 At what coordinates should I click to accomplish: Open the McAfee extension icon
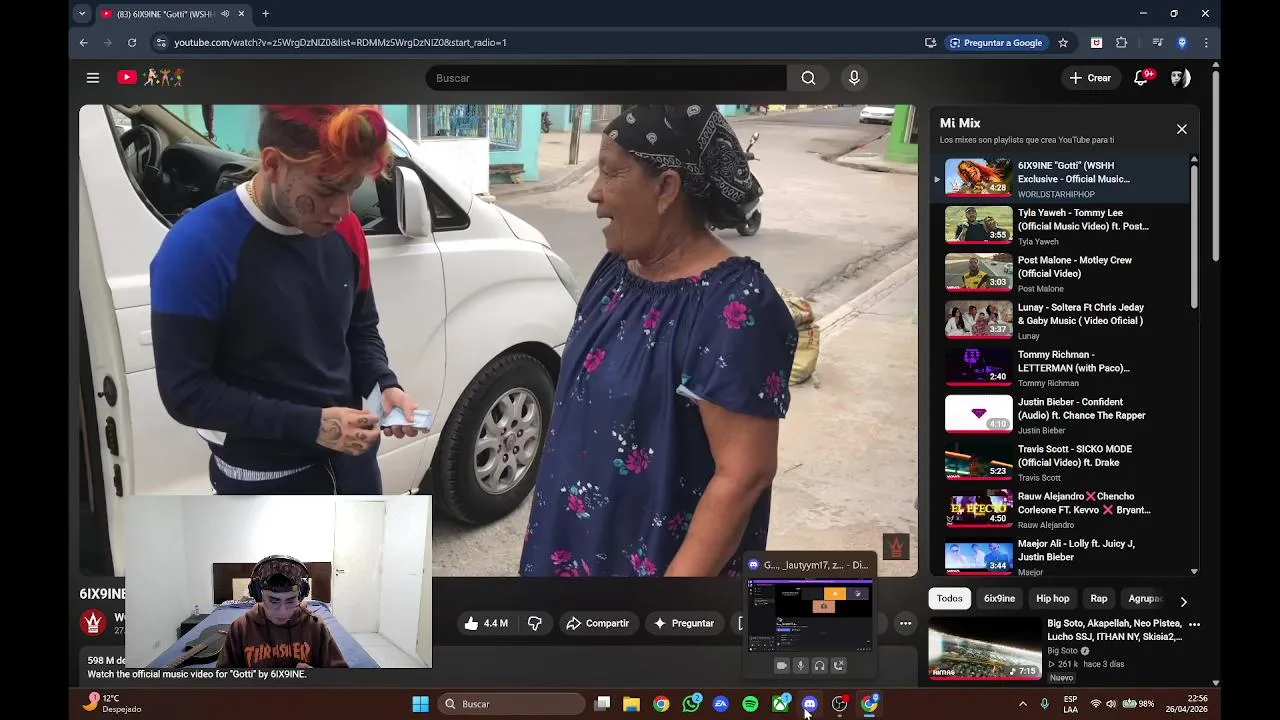coord(1096,43)
